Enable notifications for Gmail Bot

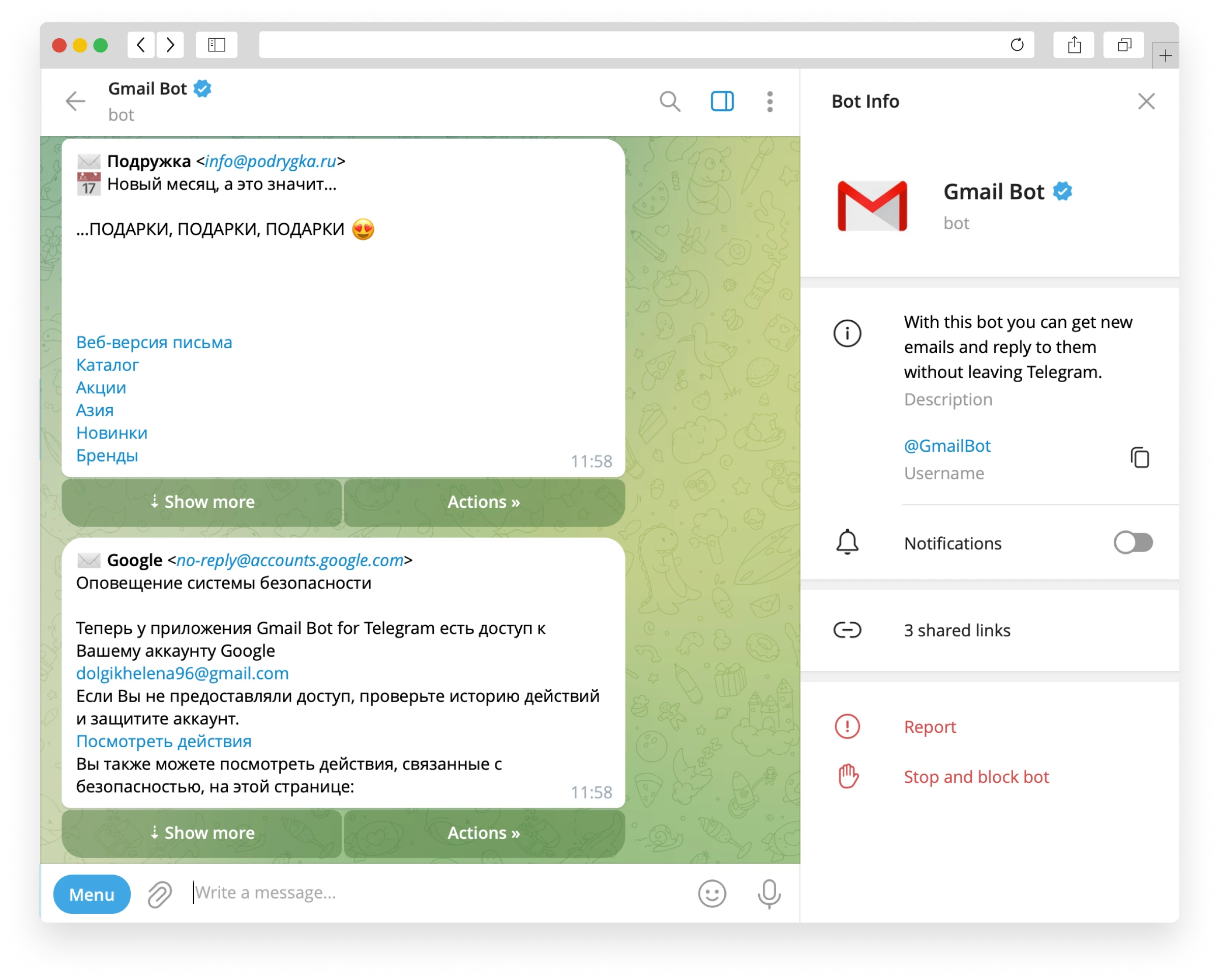[x=1134, y=542]
